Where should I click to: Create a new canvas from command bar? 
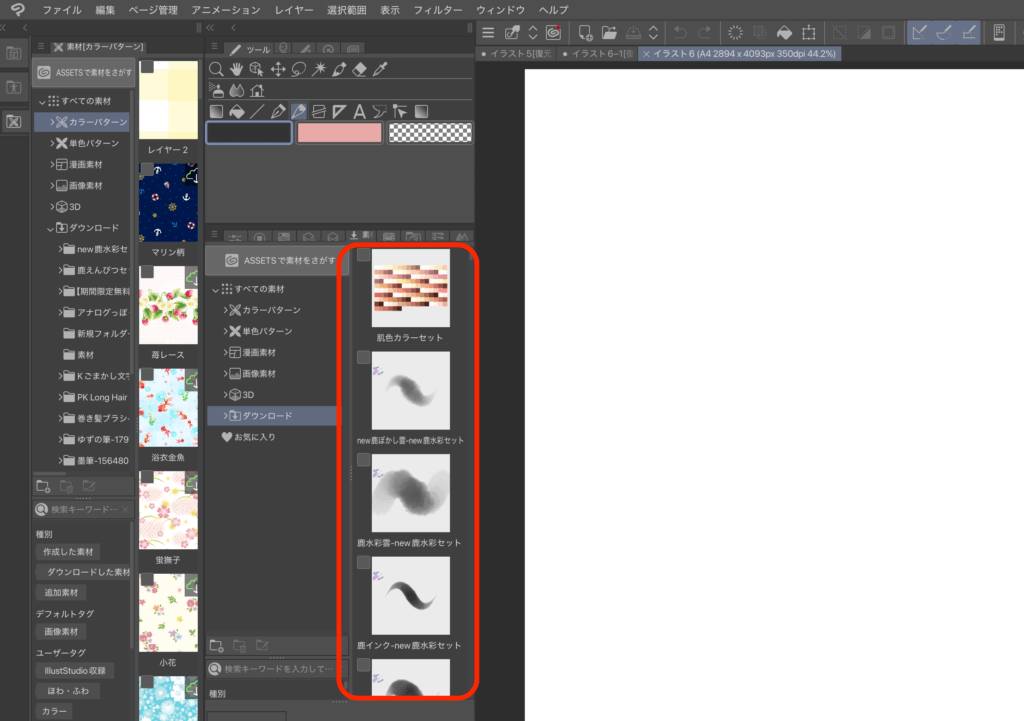click(585, 33)
